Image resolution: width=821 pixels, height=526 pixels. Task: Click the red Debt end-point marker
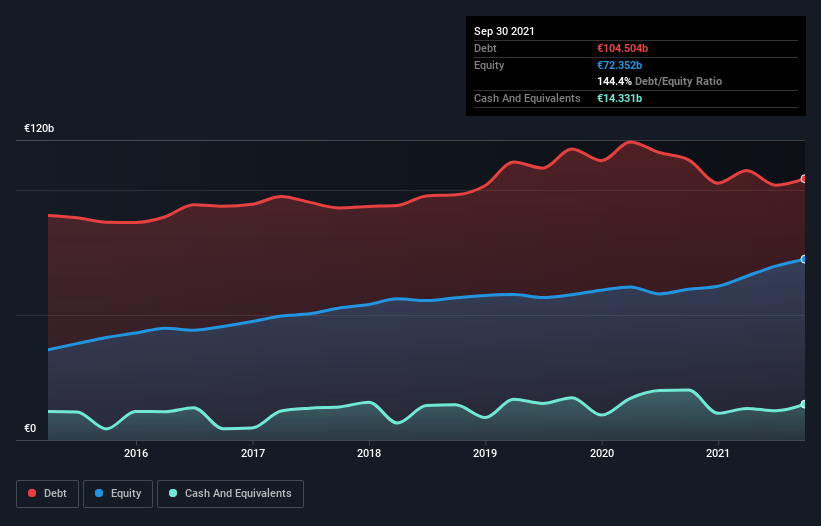(804, 179)
